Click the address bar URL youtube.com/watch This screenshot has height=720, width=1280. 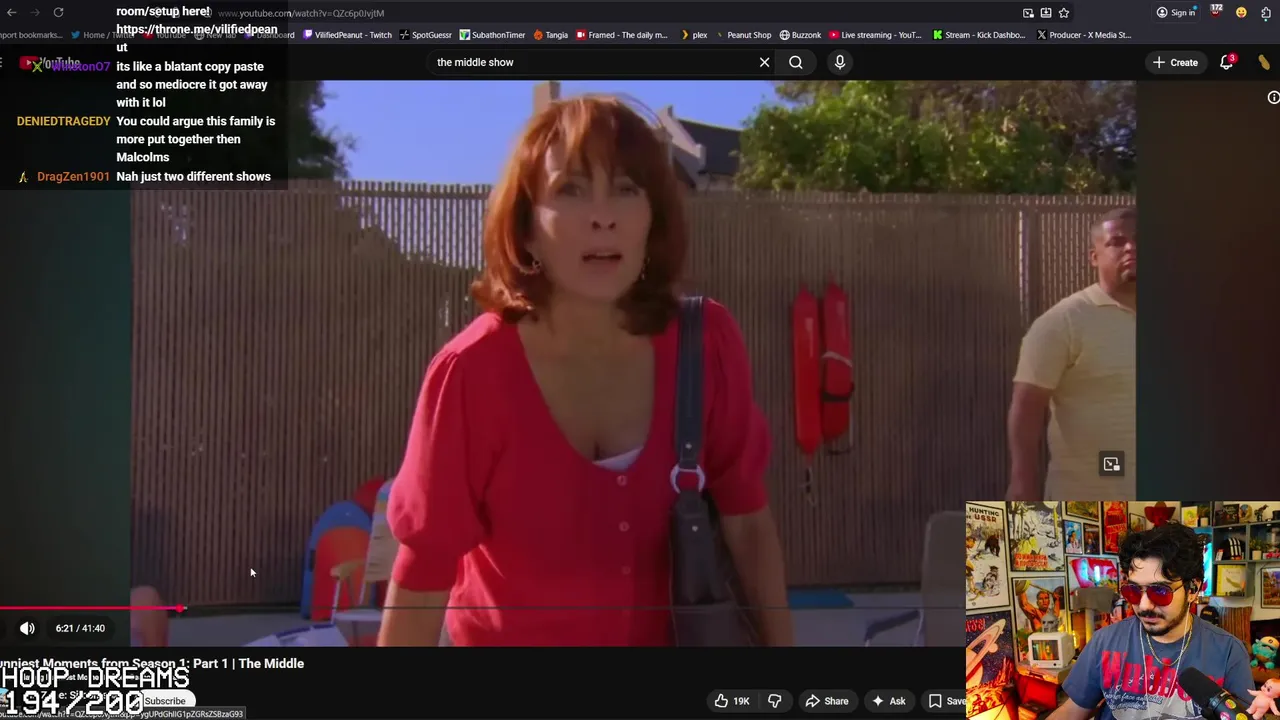(x=301, y=13)
